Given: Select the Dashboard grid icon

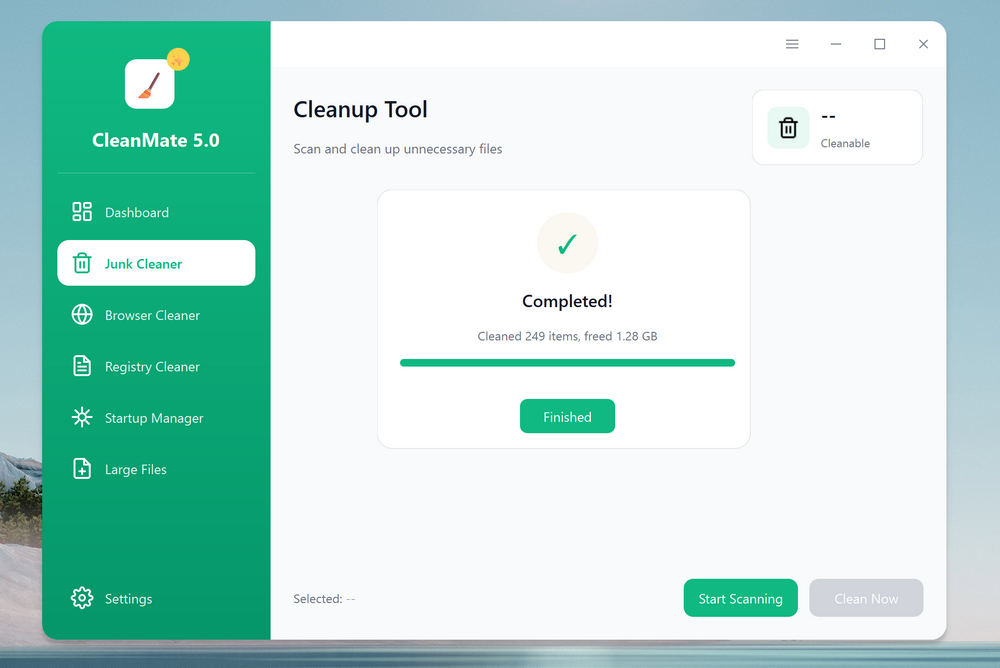Looking at the screenshot, I should 82,212.
